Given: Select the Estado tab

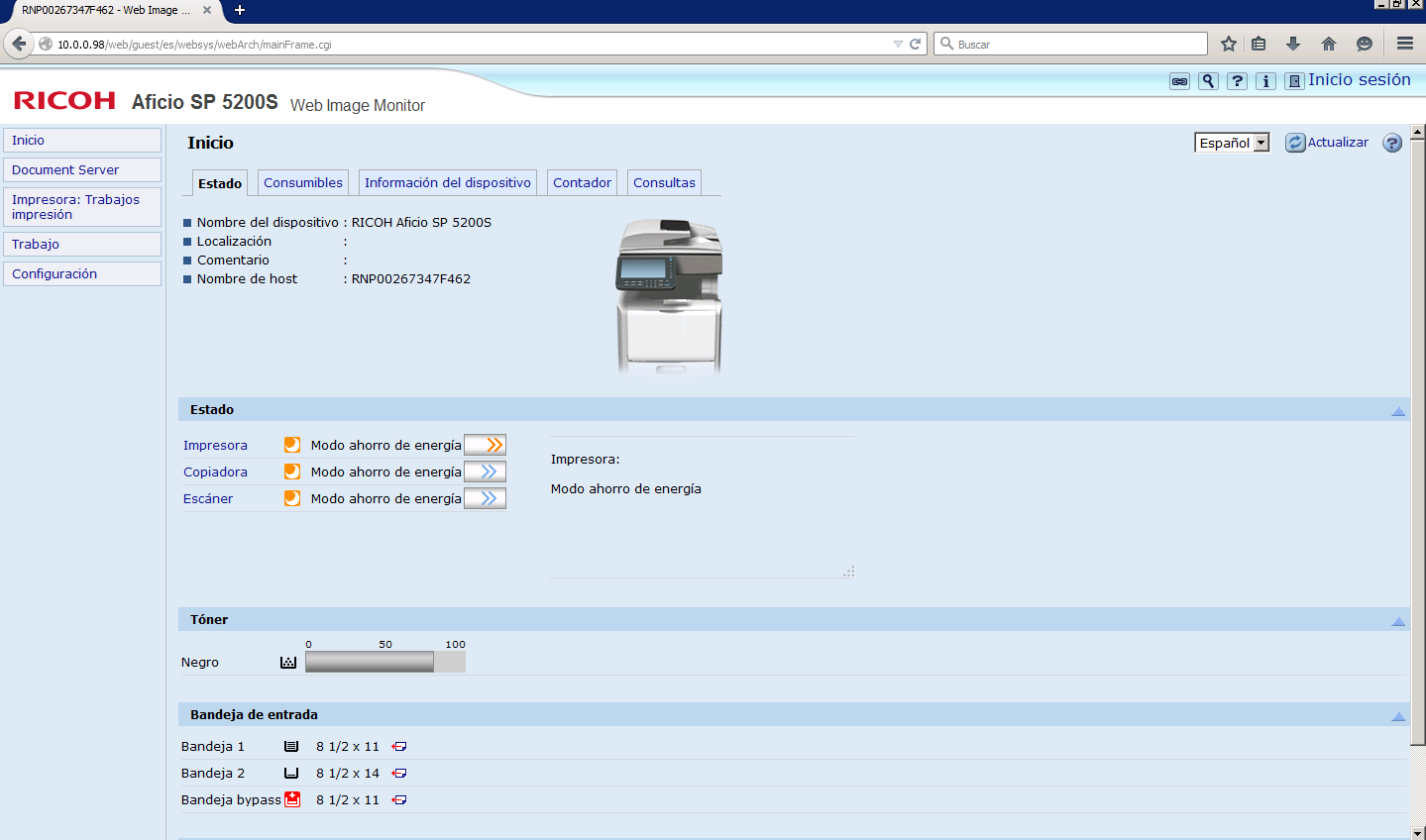Looking at the screenshot, I should [220, 183].
